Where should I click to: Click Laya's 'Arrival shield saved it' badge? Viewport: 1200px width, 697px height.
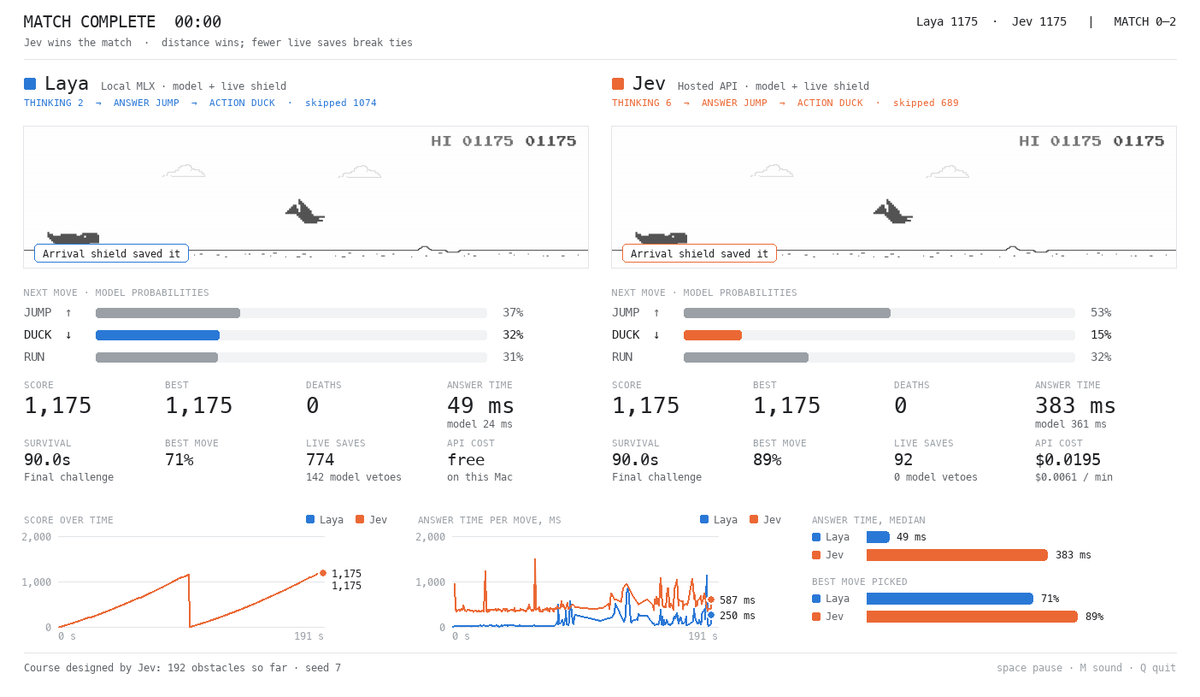point(112,254)
